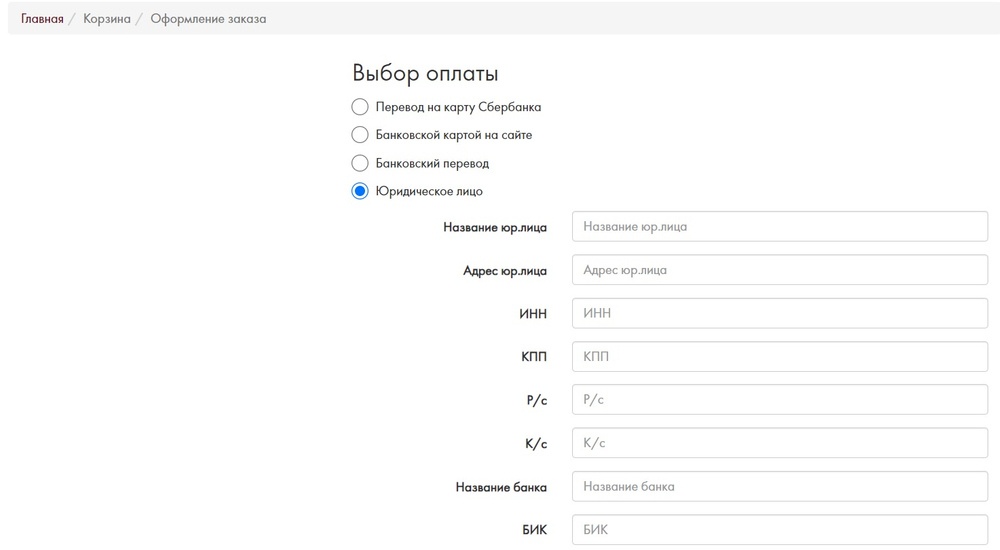The width and height of the screenshot is (1000, 550).
Task: Focus the Название банка input field
Action: click(779, 486)
